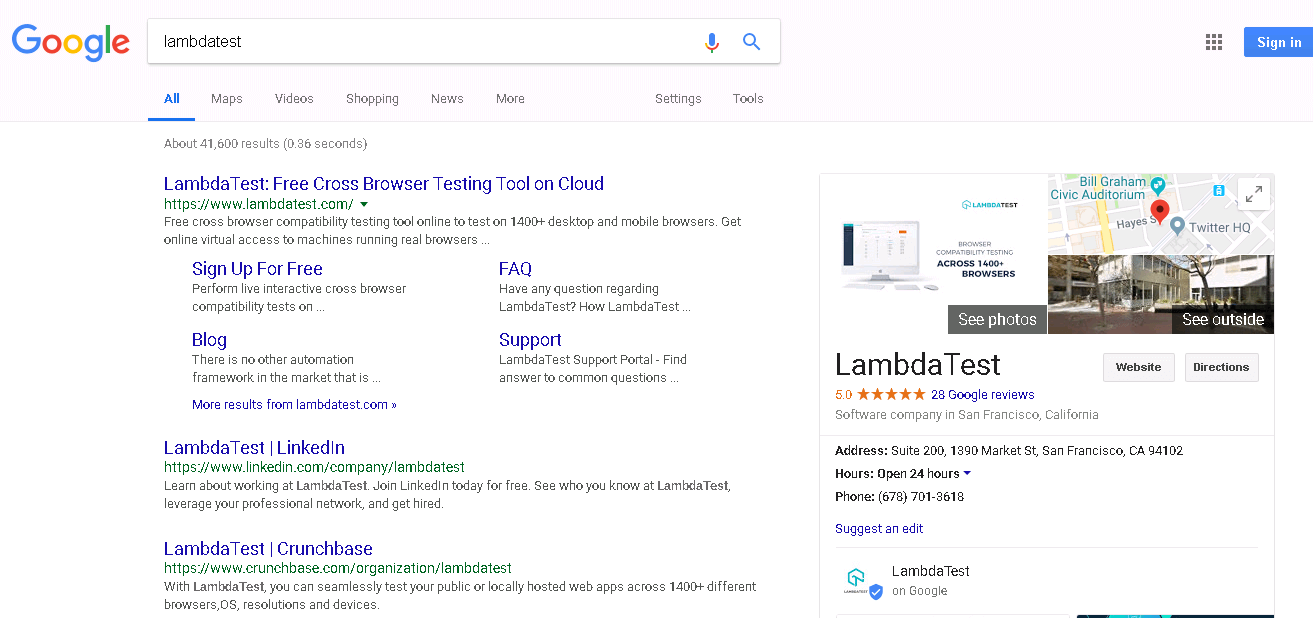
Task: Click the Website button in knowledge panel
Action: 1138,367
